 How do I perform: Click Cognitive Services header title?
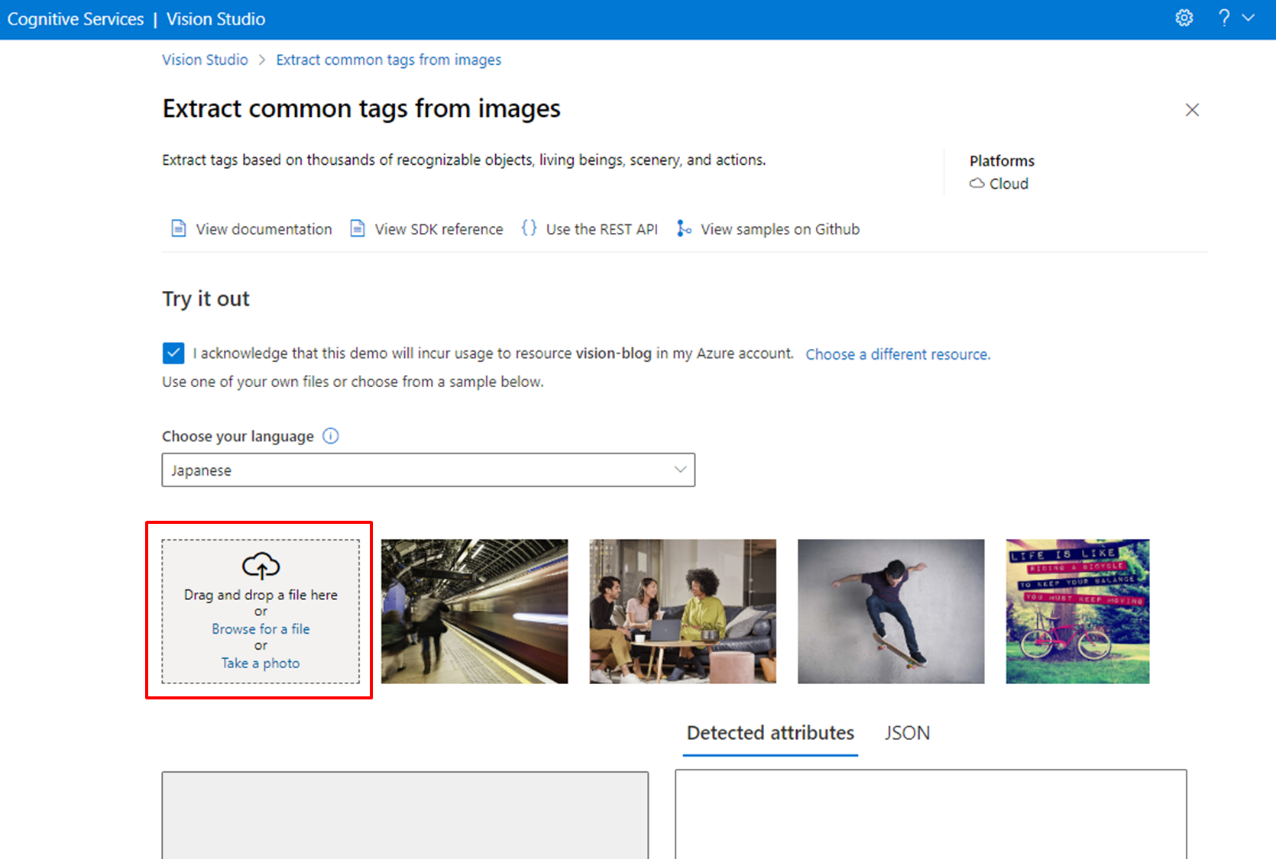click(76, 19)
